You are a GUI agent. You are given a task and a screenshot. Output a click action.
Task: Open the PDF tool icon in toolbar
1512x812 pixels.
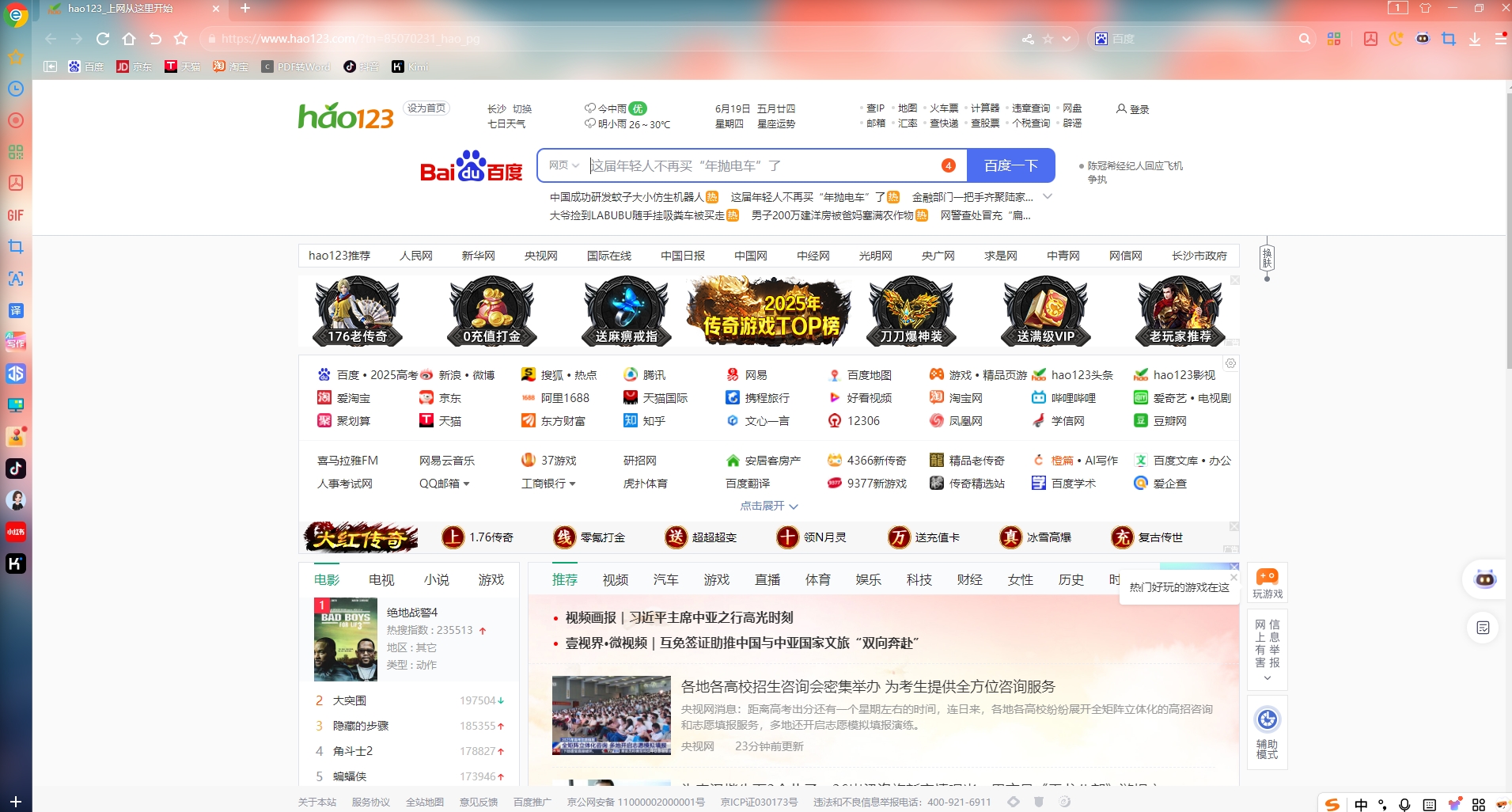(1370, 39)
